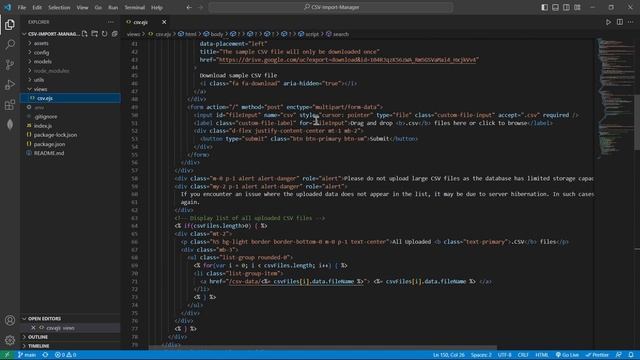Open the Search view in activity bar
The image size is (640, 360).
(10, 44)
